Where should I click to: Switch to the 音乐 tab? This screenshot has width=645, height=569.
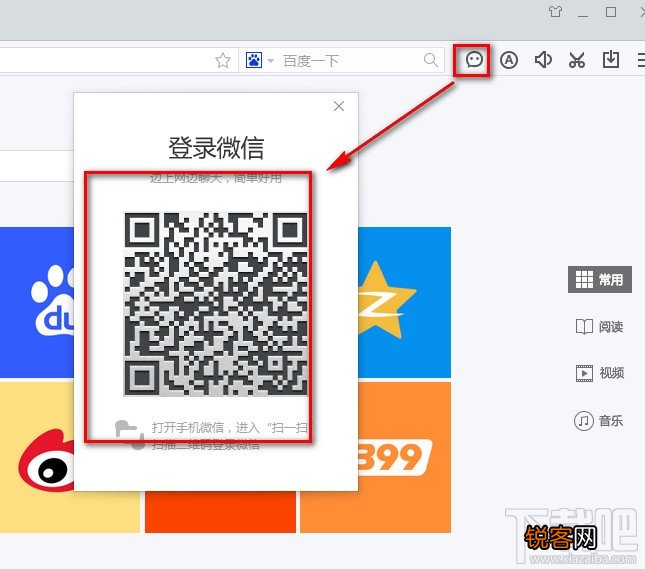(x=599, y=420)
